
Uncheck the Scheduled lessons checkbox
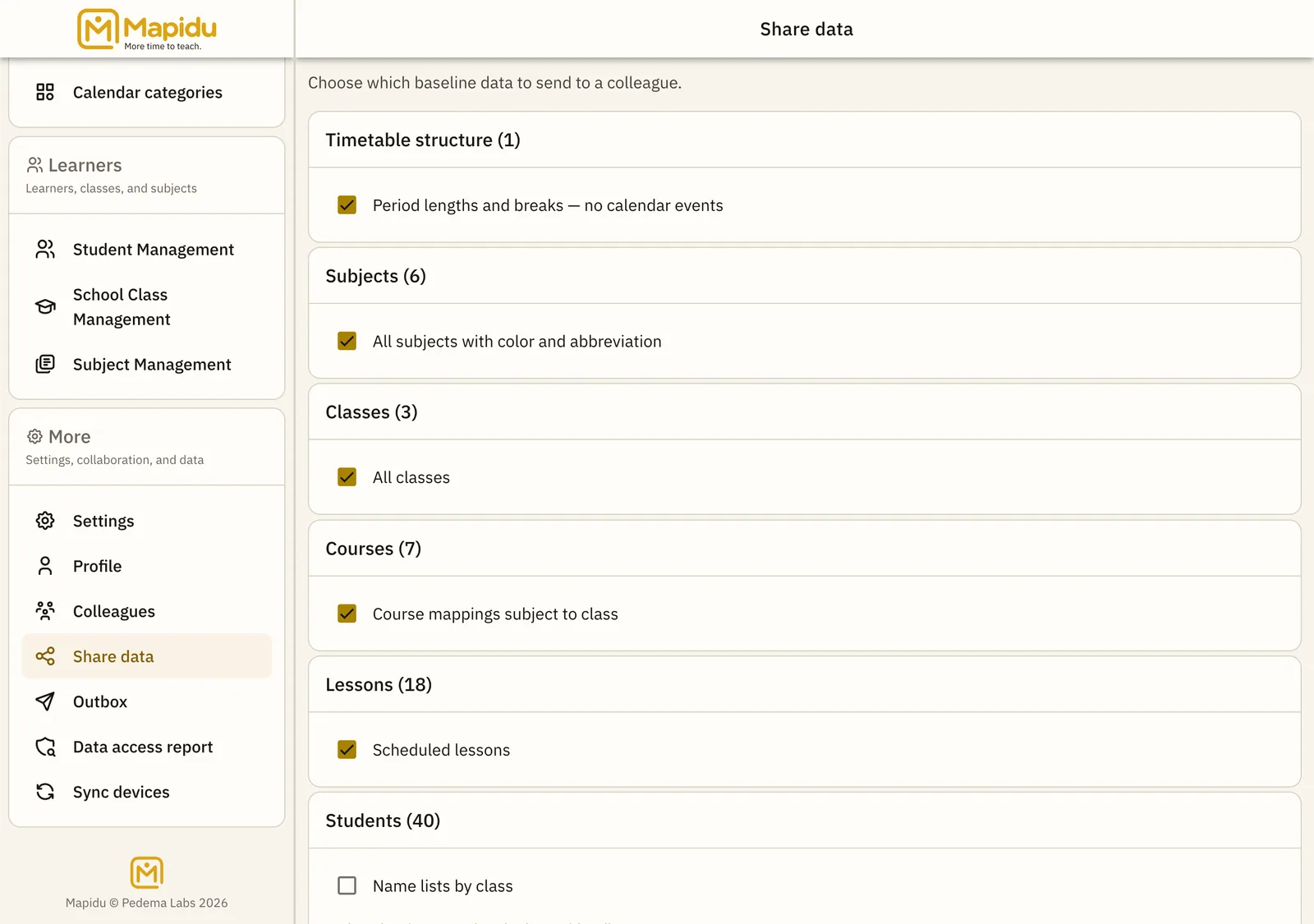click(347, 750)
